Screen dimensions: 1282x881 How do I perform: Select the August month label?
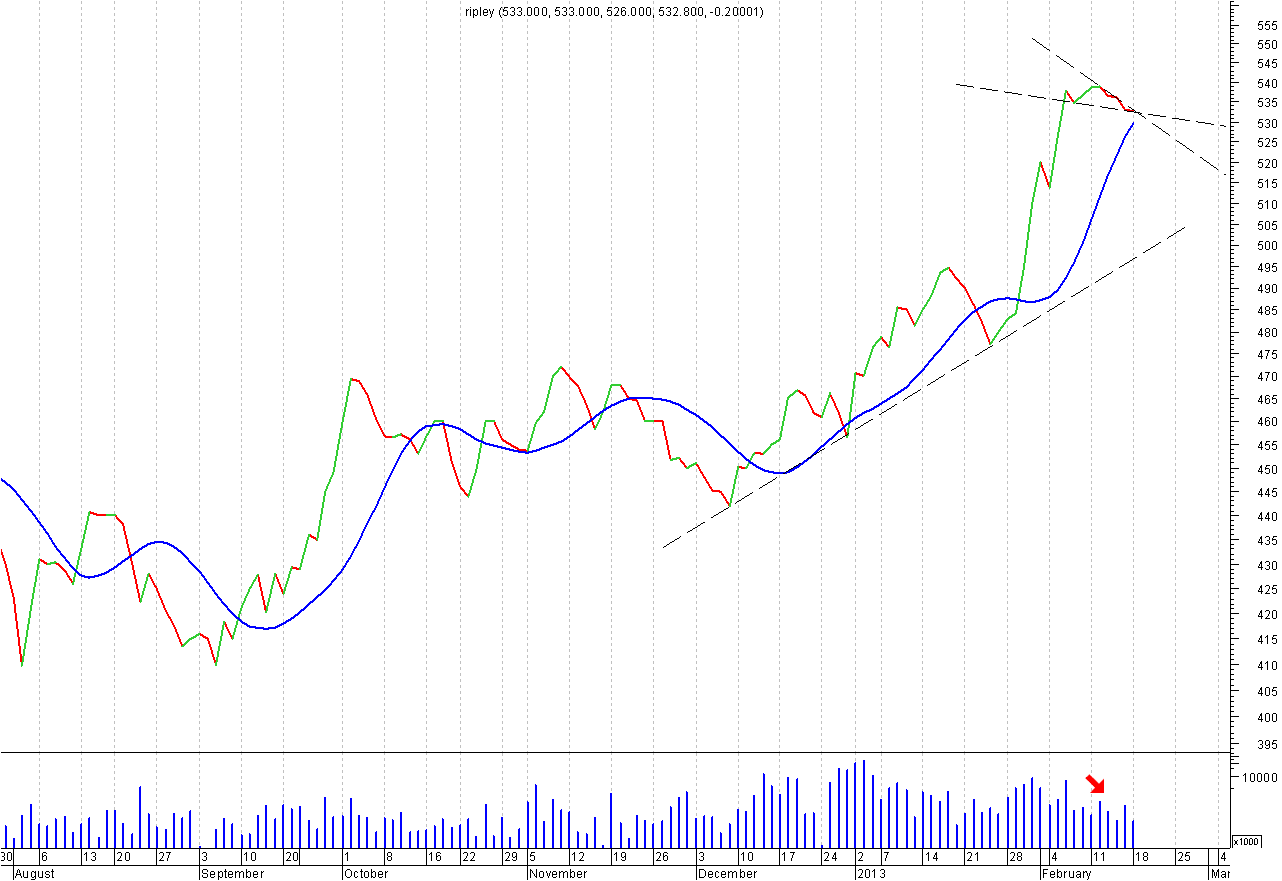36,873
